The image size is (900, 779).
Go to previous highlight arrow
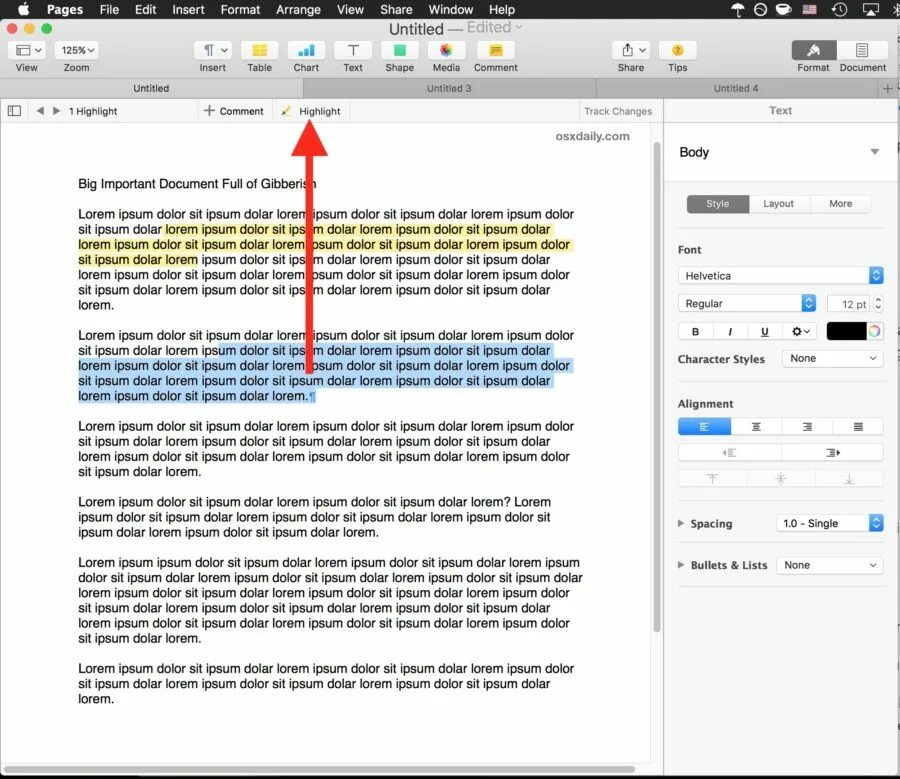click(40, 111)
